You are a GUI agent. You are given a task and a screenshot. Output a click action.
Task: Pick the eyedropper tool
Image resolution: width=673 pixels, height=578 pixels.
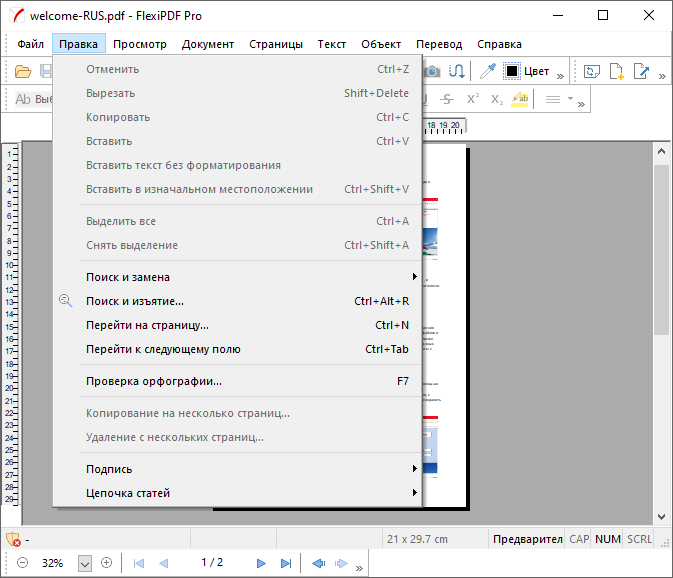[x=488, y=71]
